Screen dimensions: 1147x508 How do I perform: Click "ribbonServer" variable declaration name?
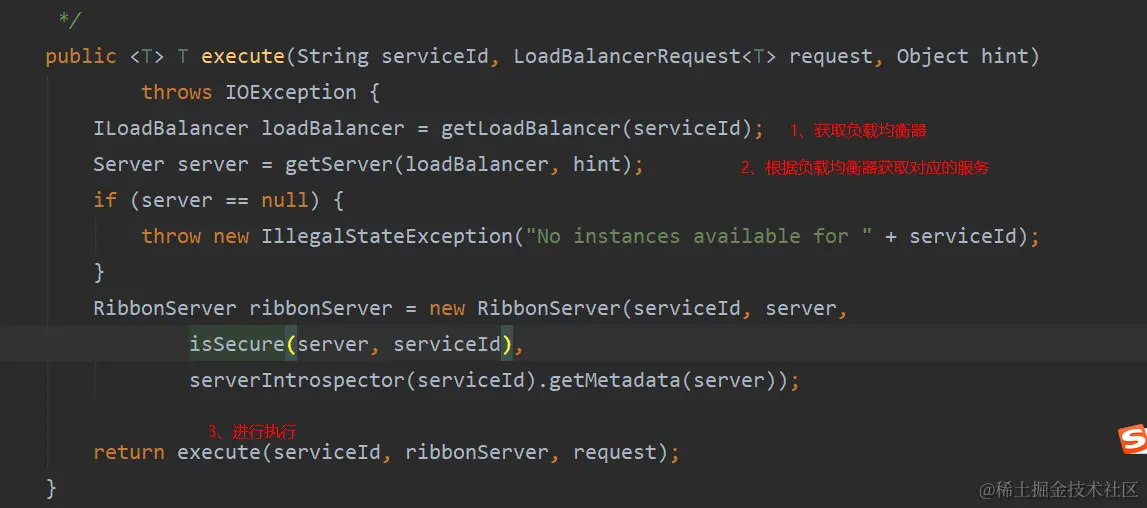[321, 308]
